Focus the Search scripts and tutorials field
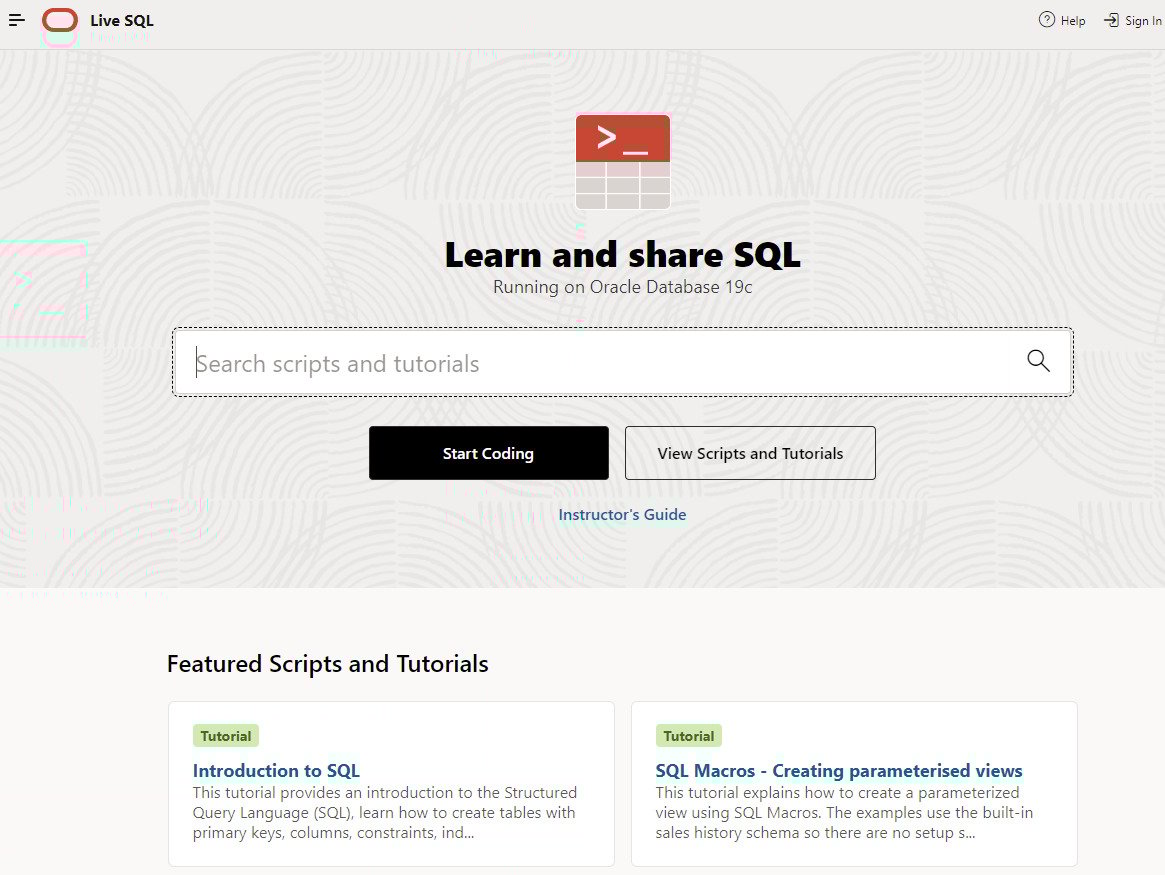The width and height of the screenshot is (1165, 875). click(623, 362)
